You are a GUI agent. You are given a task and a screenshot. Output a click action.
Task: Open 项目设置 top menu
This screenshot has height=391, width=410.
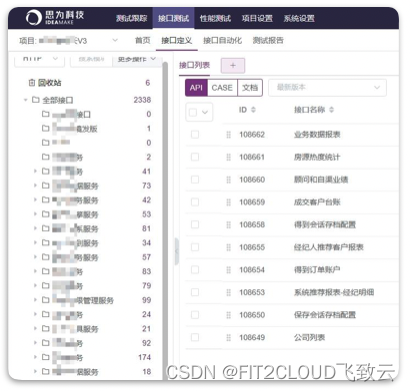tap(257, 18)
